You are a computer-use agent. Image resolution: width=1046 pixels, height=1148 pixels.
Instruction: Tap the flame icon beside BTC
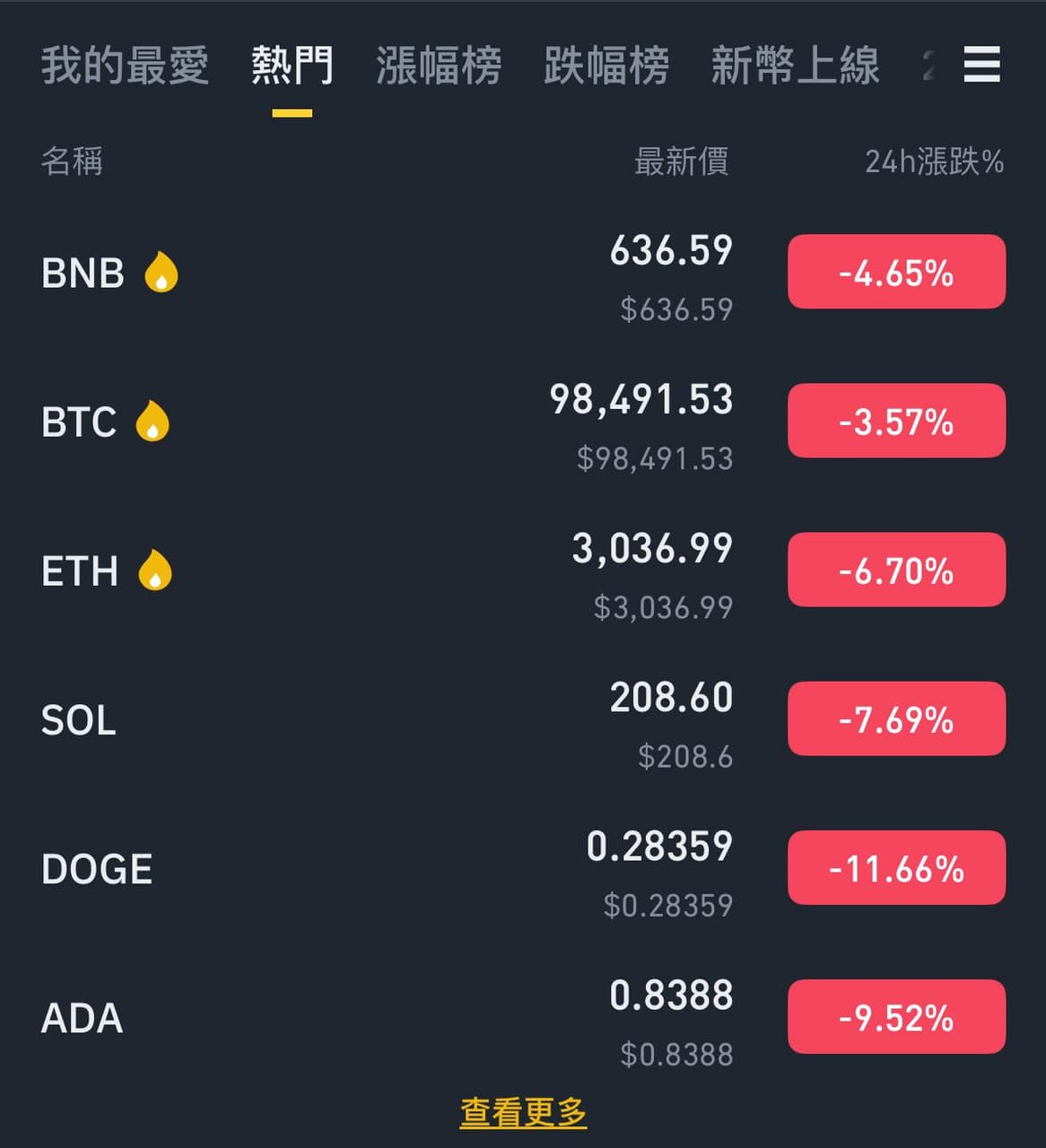[153, 421]
